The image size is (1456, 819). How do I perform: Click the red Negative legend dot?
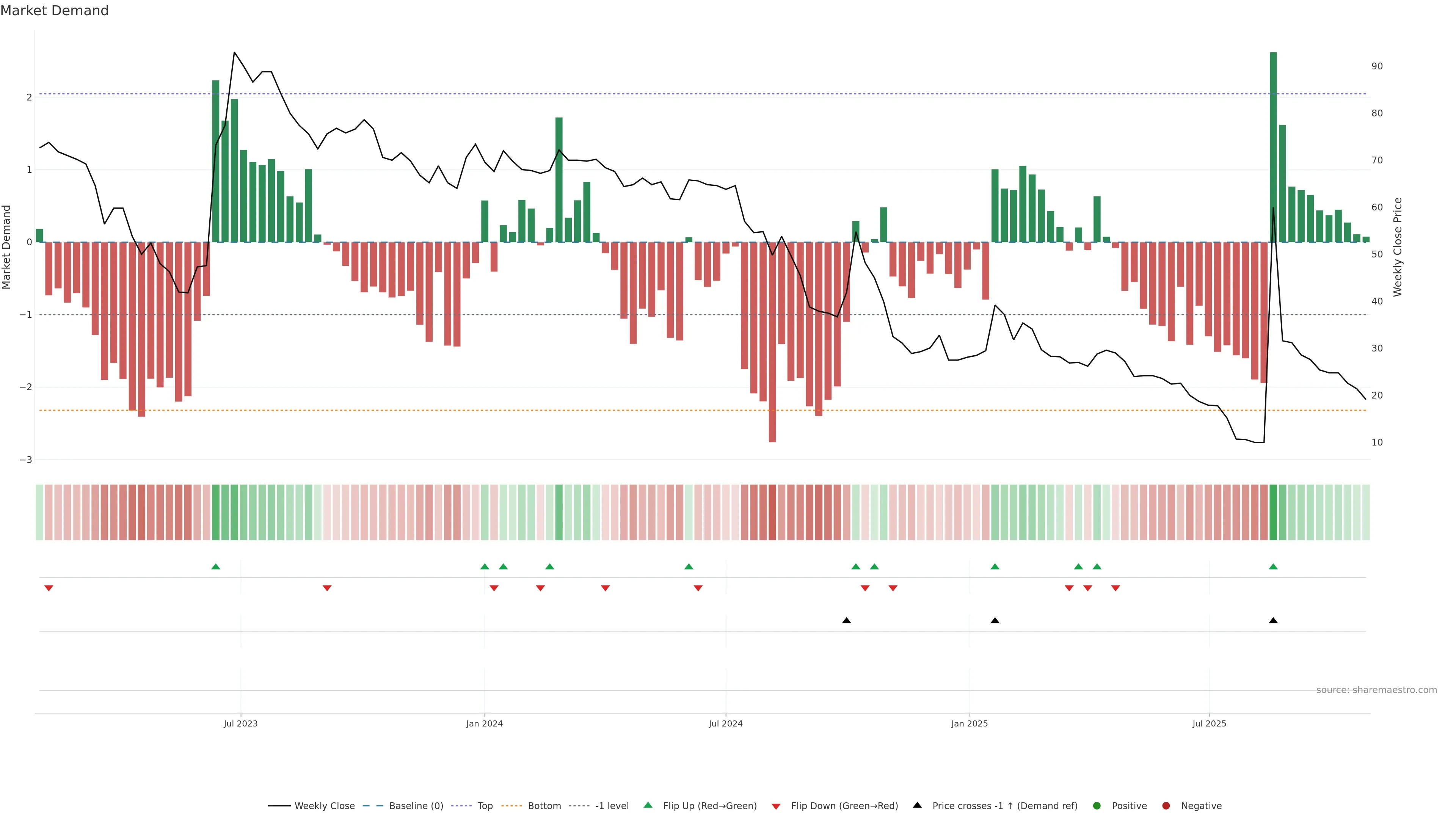click(x=1166, y=806)
